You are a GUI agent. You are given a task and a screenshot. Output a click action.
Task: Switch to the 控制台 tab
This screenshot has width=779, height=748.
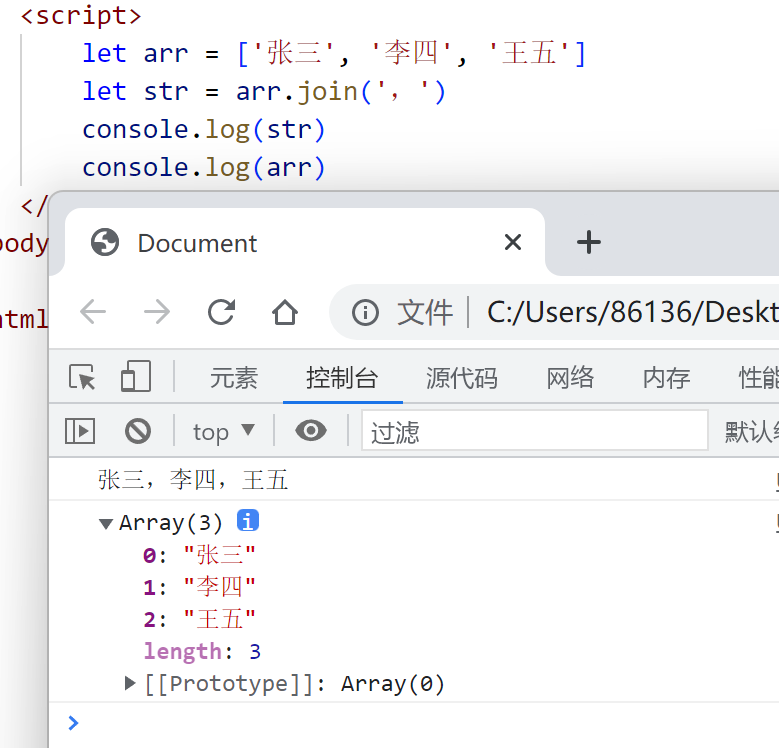click(x=342, y=378)
